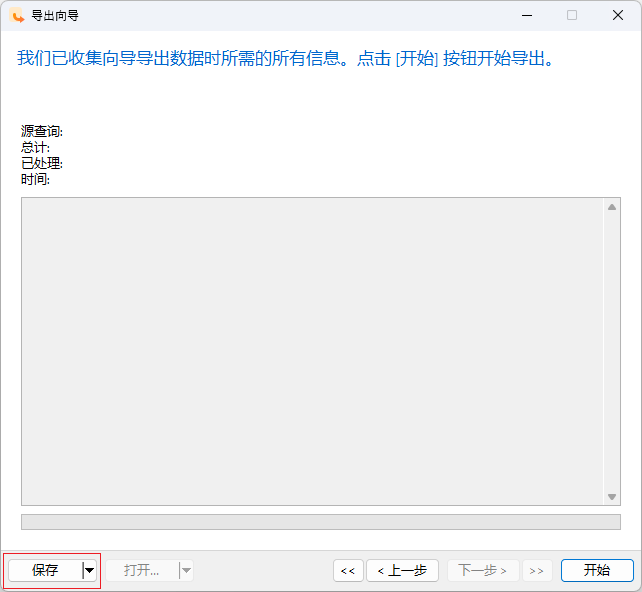This screenshot has height=592, width=642.
Task: Minimize the 导出向导 window
Action: 527,16
